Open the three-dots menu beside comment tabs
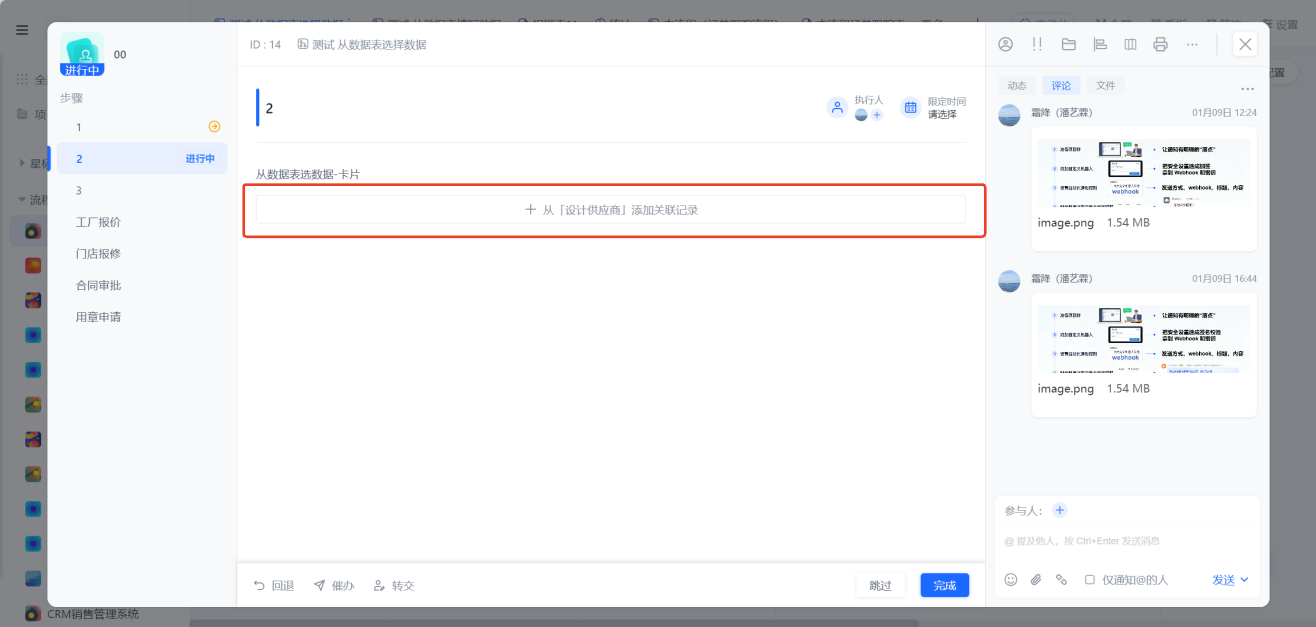1316x627 pixels. point(1247,88)
